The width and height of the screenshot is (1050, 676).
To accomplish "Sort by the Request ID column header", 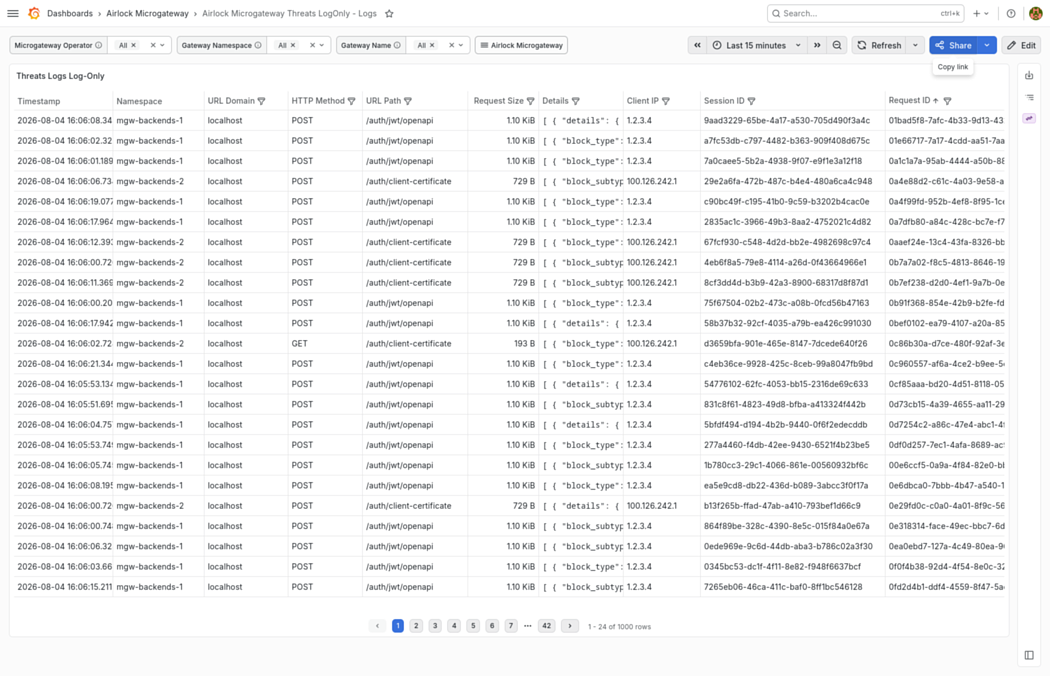I will point(909,100).
